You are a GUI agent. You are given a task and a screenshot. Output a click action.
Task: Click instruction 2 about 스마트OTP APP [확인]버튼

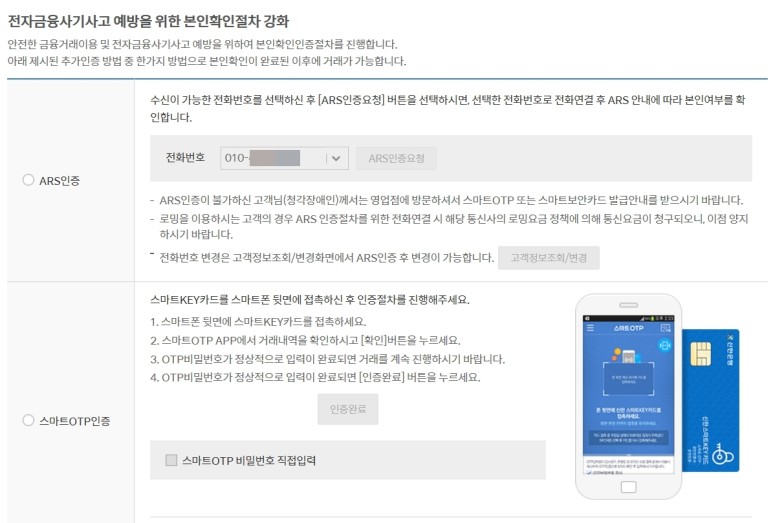tap(306, 341)
